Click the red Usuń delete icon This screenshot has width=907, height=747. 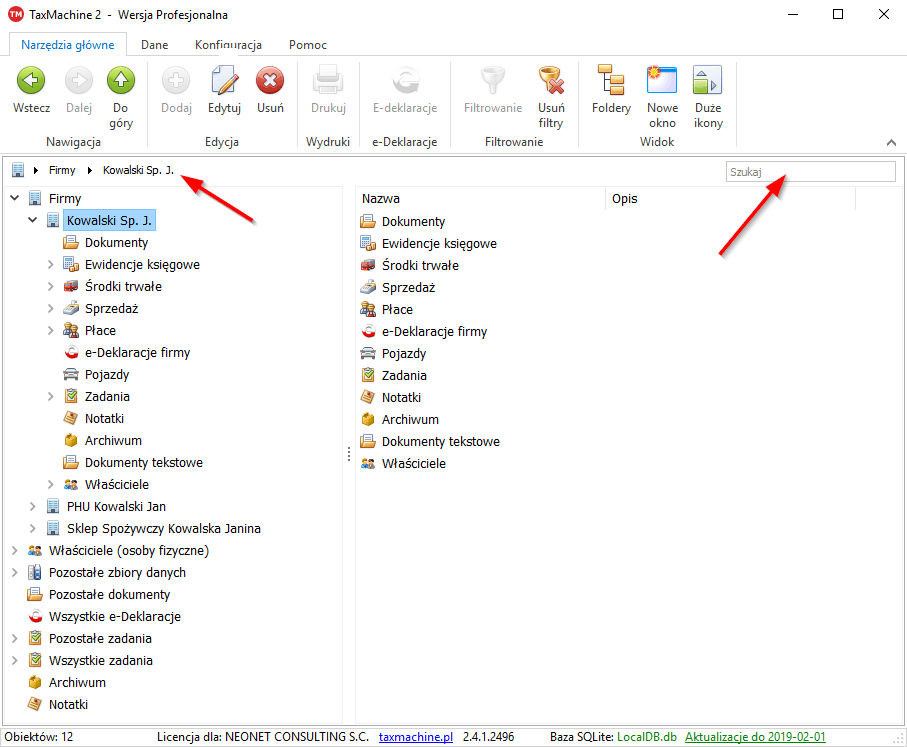[x=270, y=81]
